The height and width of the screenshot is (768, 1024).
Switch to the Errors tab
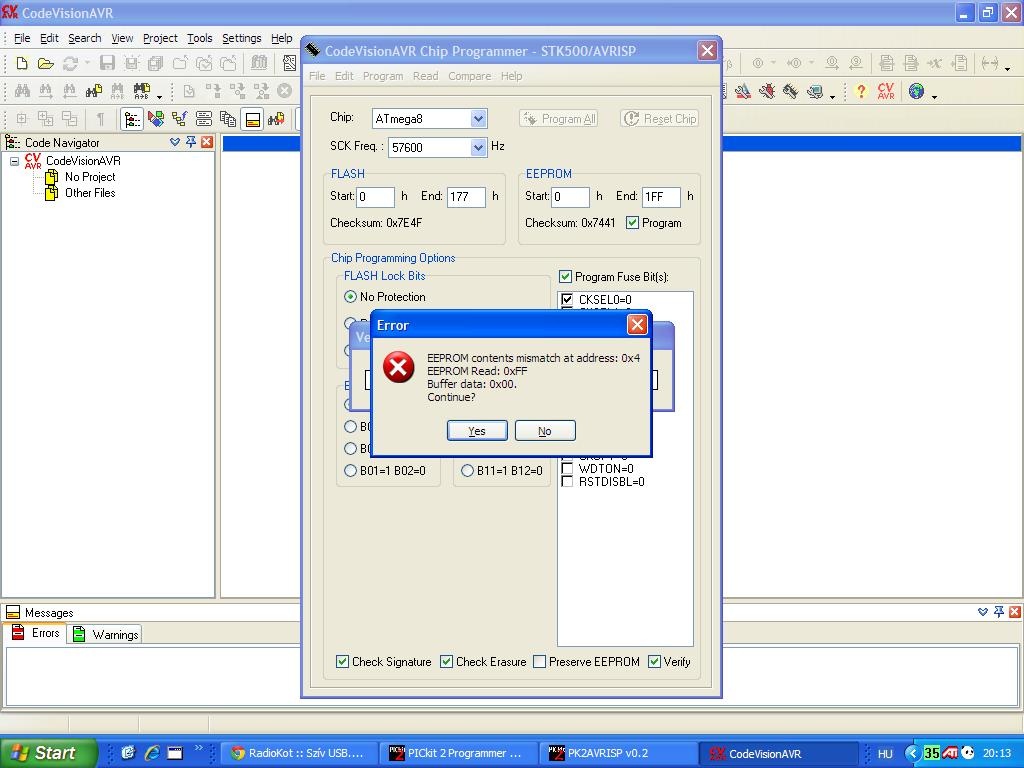coord(36,633)
